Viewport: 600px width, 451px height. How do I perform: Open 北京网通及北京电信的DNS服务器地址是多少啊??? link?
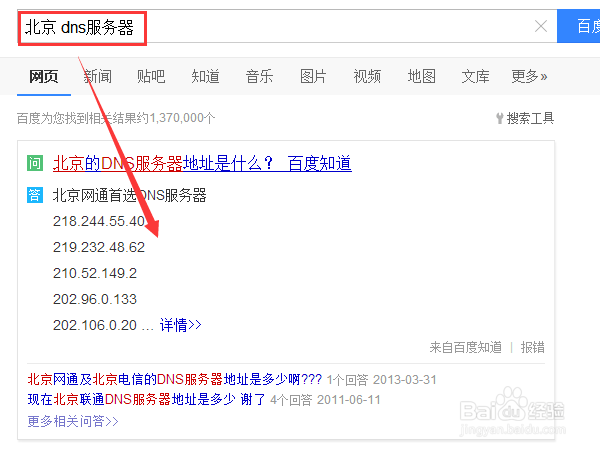(175, 379)
